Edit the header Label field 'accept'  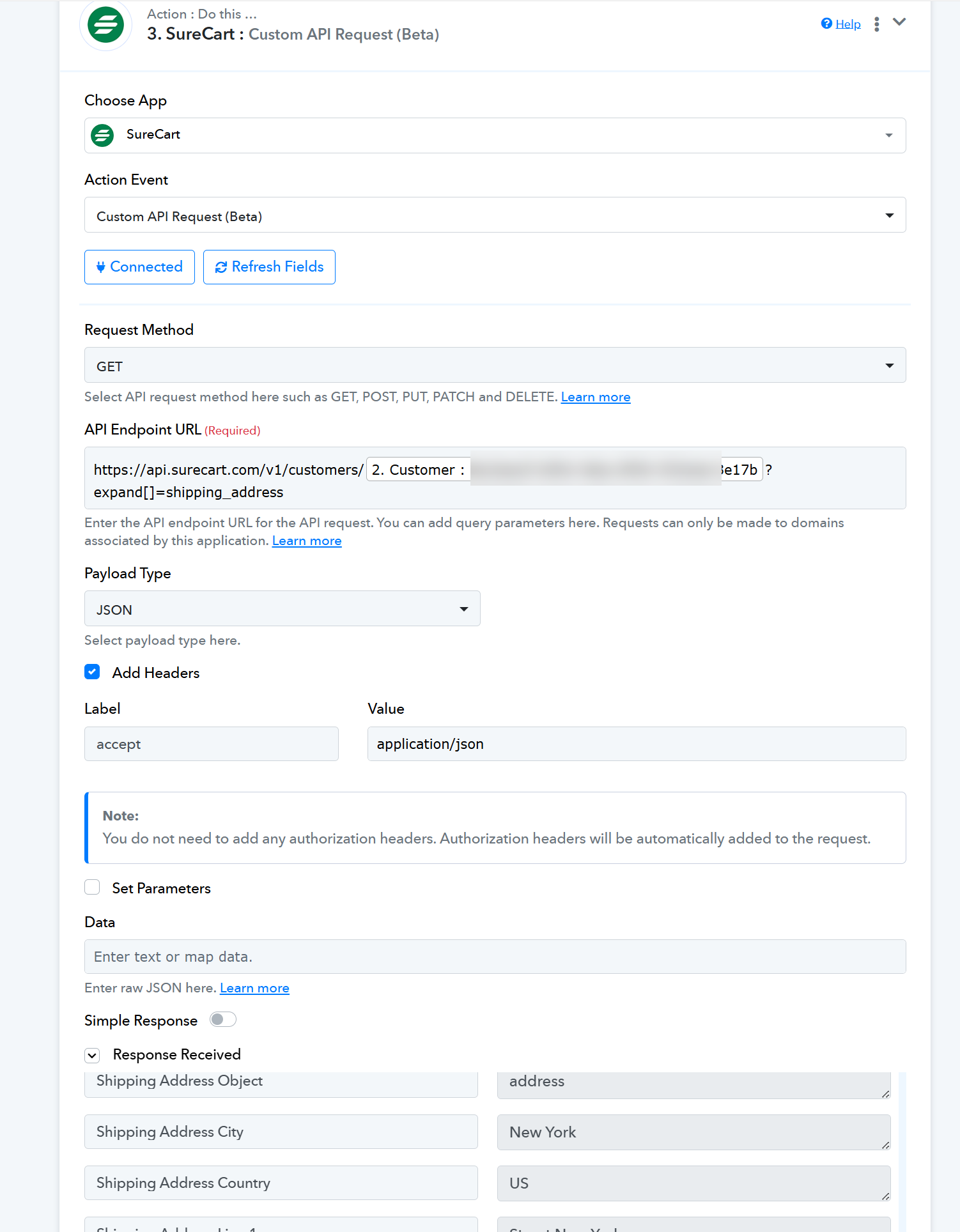tap(211, 744)
